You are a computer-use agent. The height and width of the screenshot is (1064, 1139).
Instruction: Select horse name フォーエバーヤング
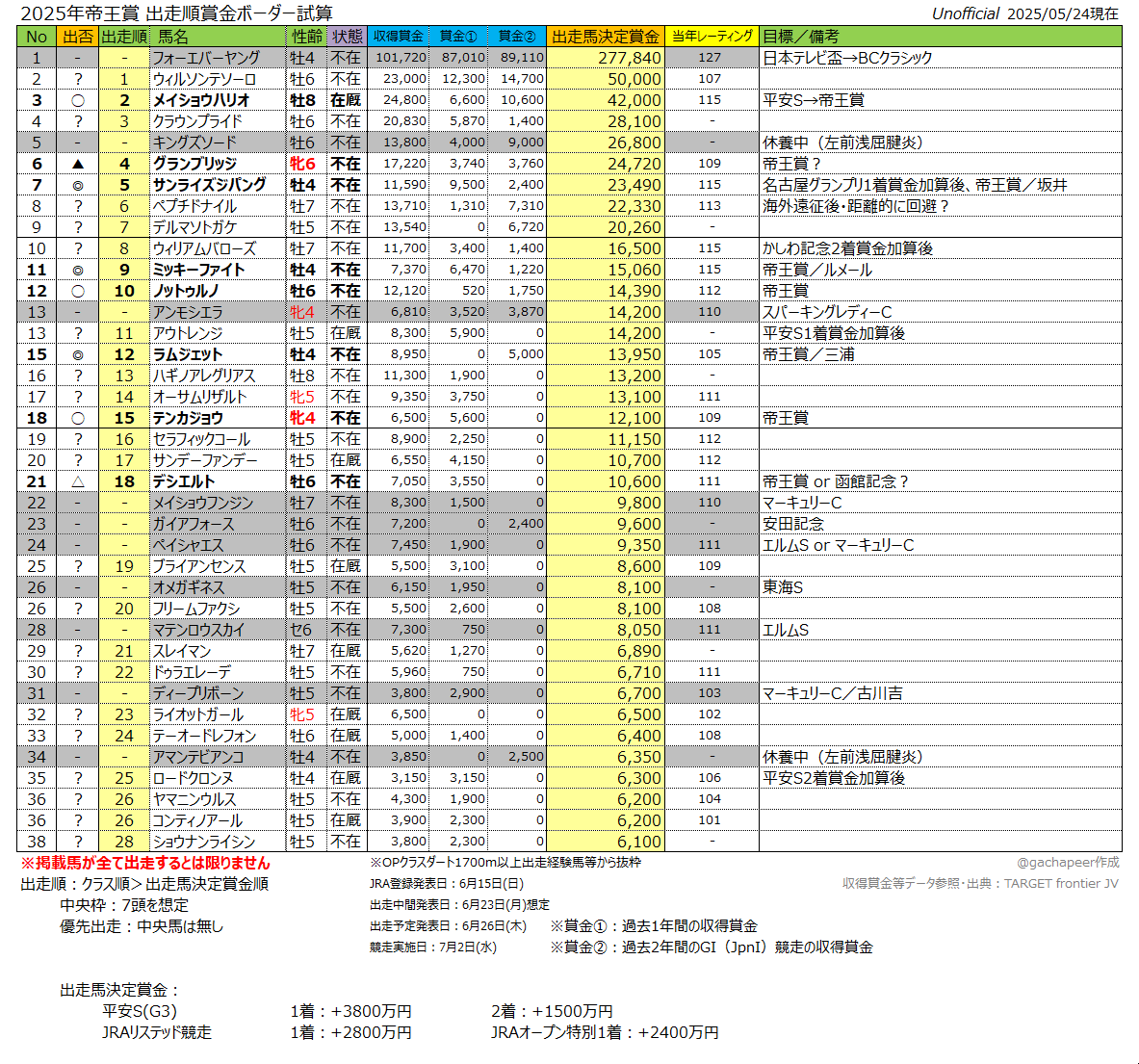click(x=206, y=58)
